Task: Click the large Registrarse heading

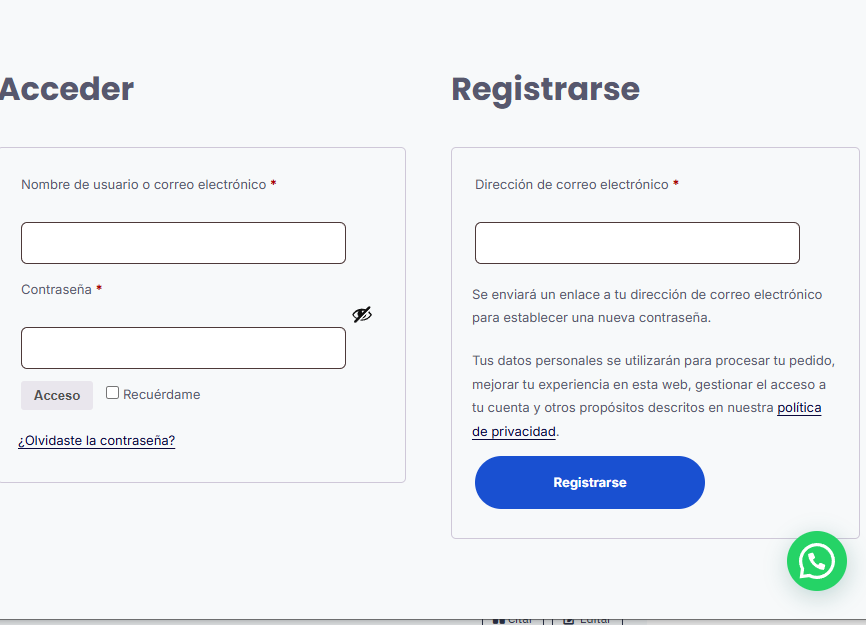Action: click(546, 89)
